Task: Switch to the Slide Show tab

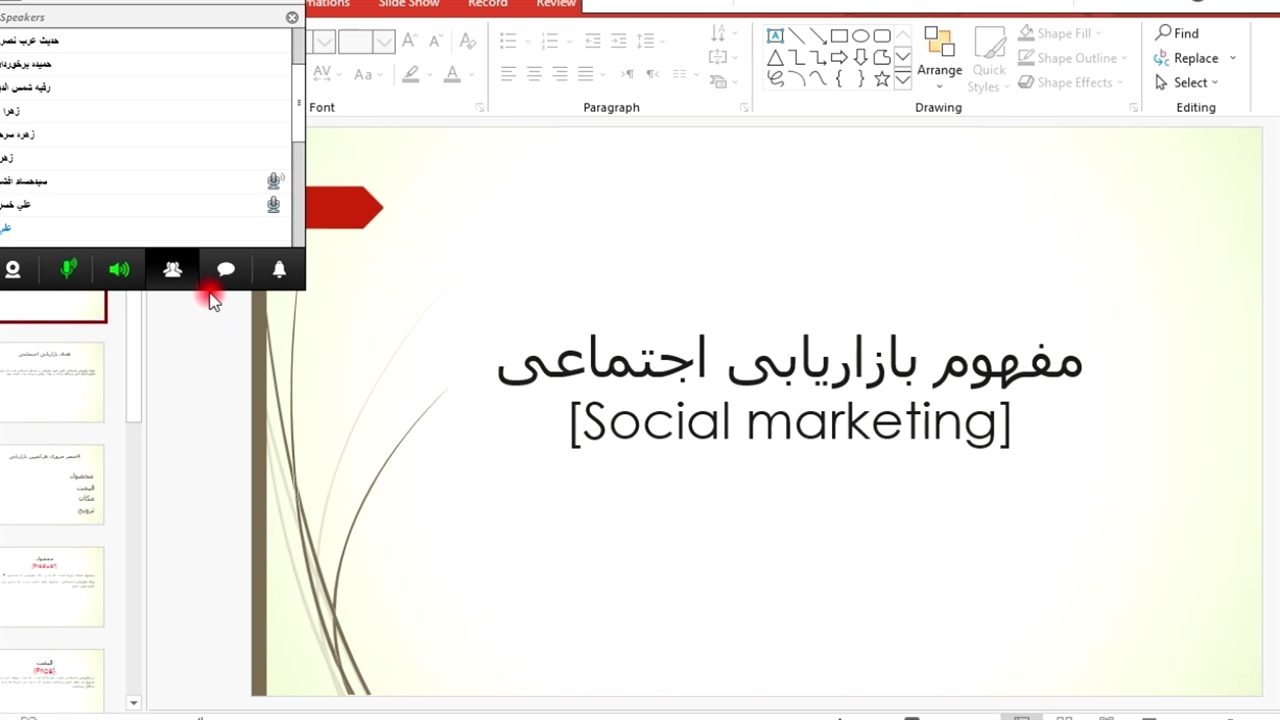Action: [x=409, y=4]
